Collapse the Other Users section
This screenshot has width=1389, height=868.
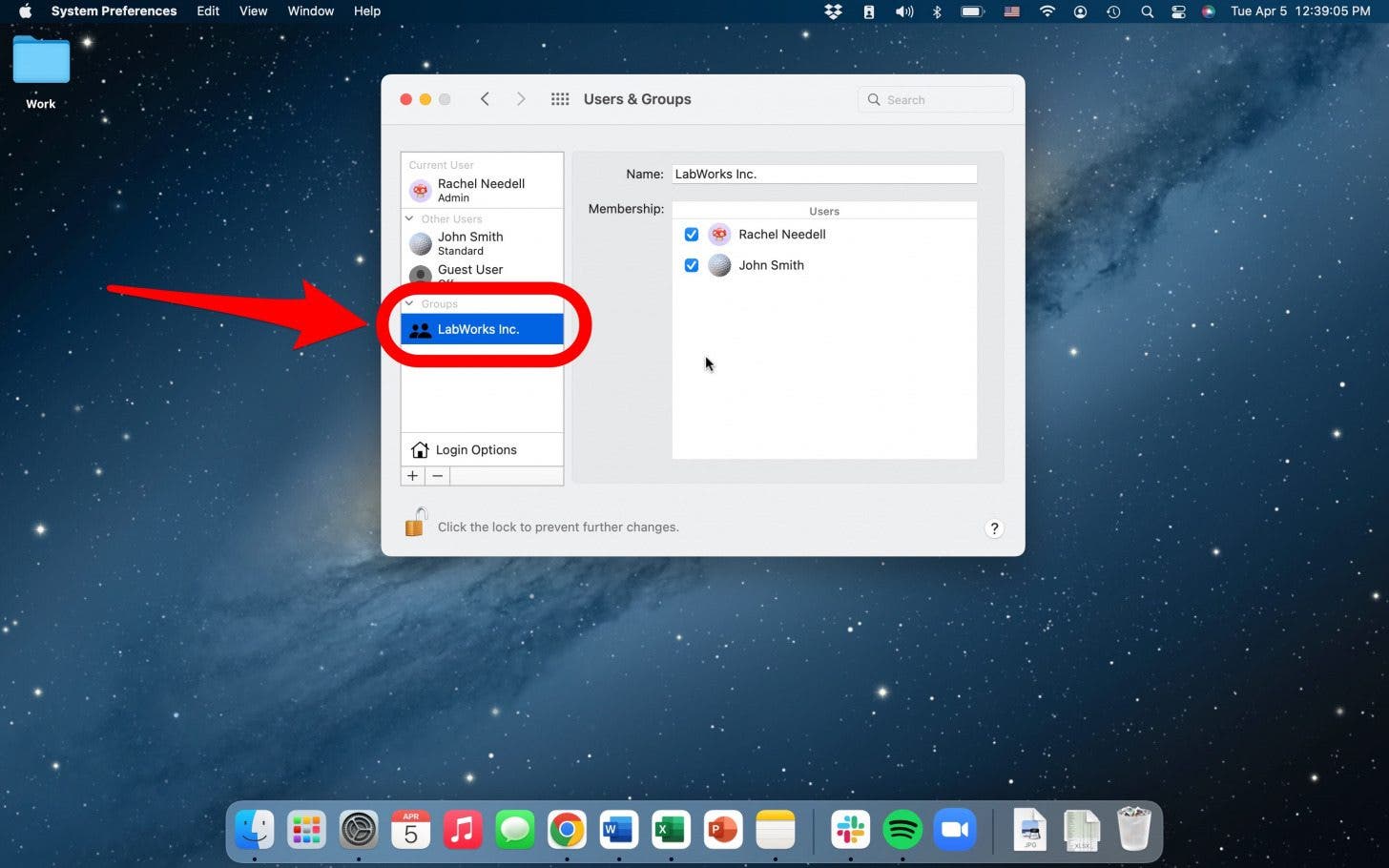(x=409, y=218)
